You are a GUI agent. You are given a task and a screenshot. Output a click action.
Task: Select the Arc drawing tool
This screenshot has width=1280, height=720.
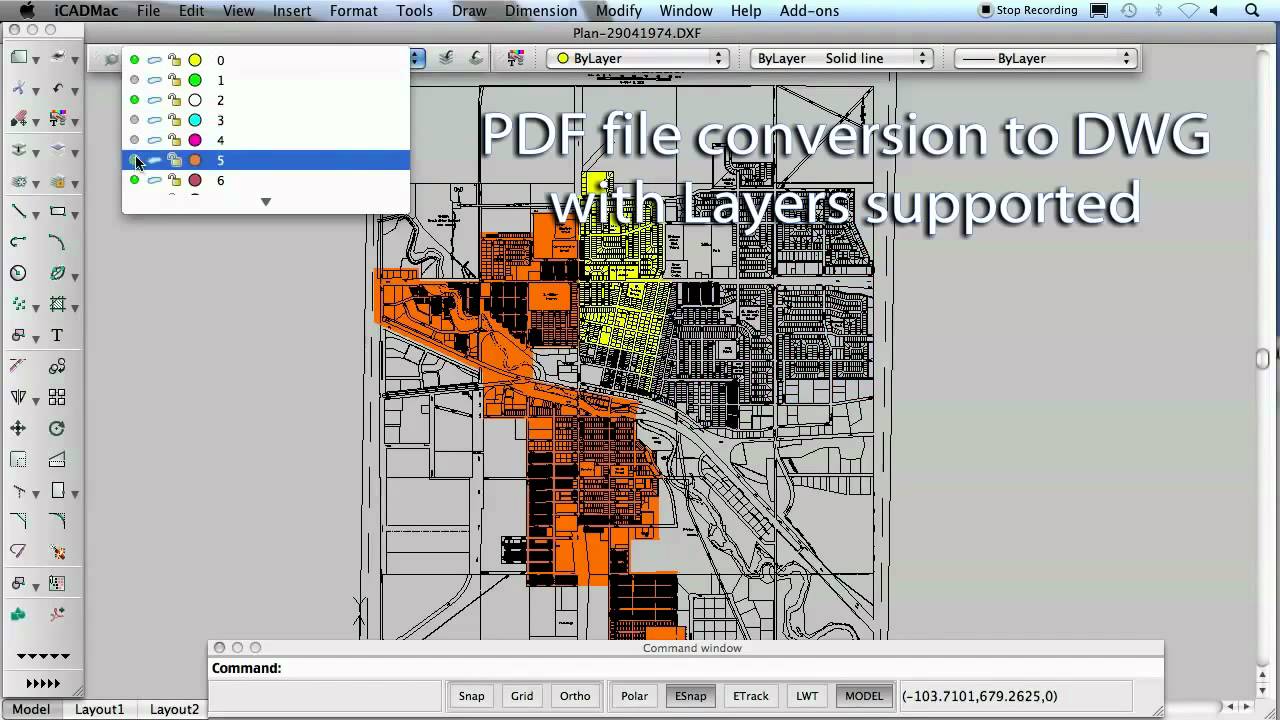coord(57,242)
